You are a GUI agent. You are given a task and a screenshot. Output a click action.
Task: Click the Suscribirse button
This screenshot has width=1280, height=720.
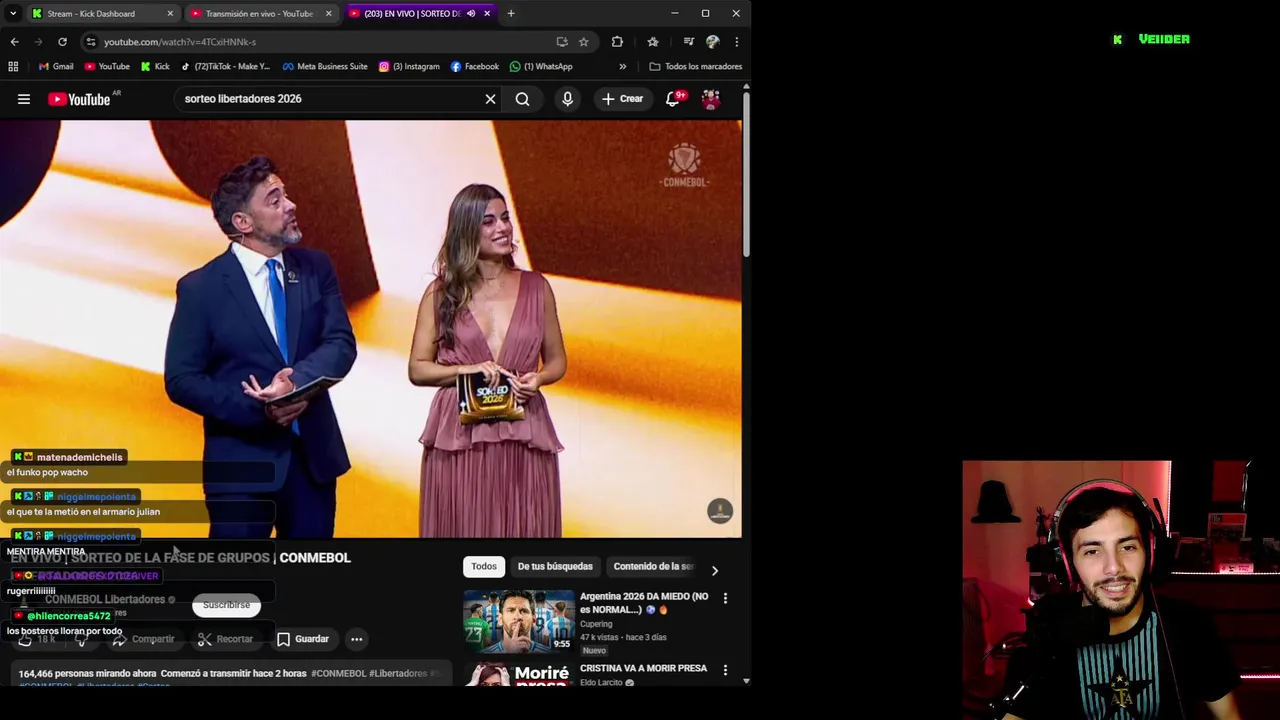(226, 605)
